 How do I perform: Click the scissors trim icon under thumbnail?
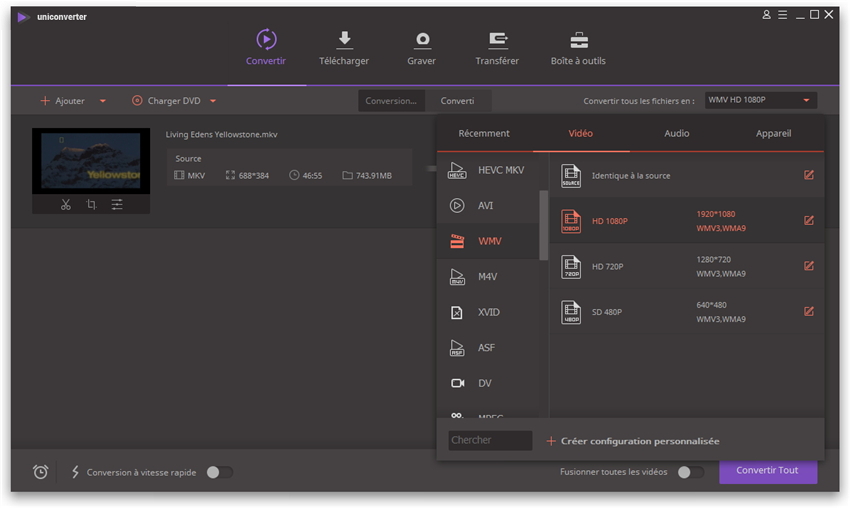[66, 204]
